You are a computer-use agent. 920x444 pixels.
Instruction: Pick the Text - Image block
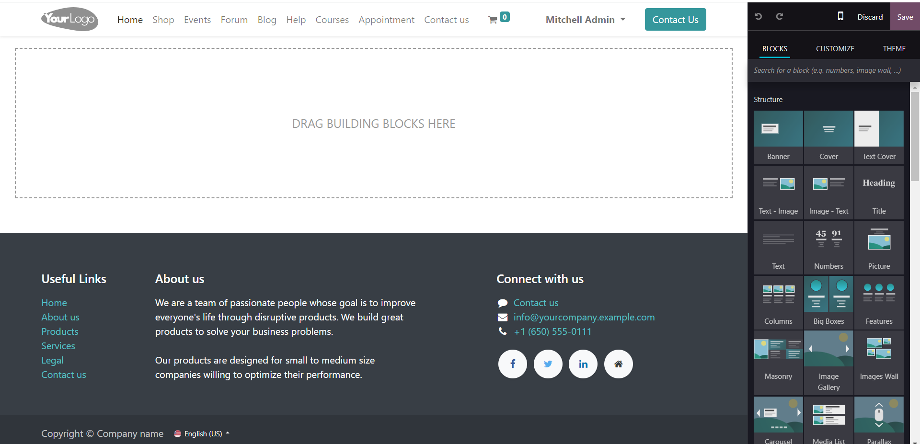click(x=778, y=191)
